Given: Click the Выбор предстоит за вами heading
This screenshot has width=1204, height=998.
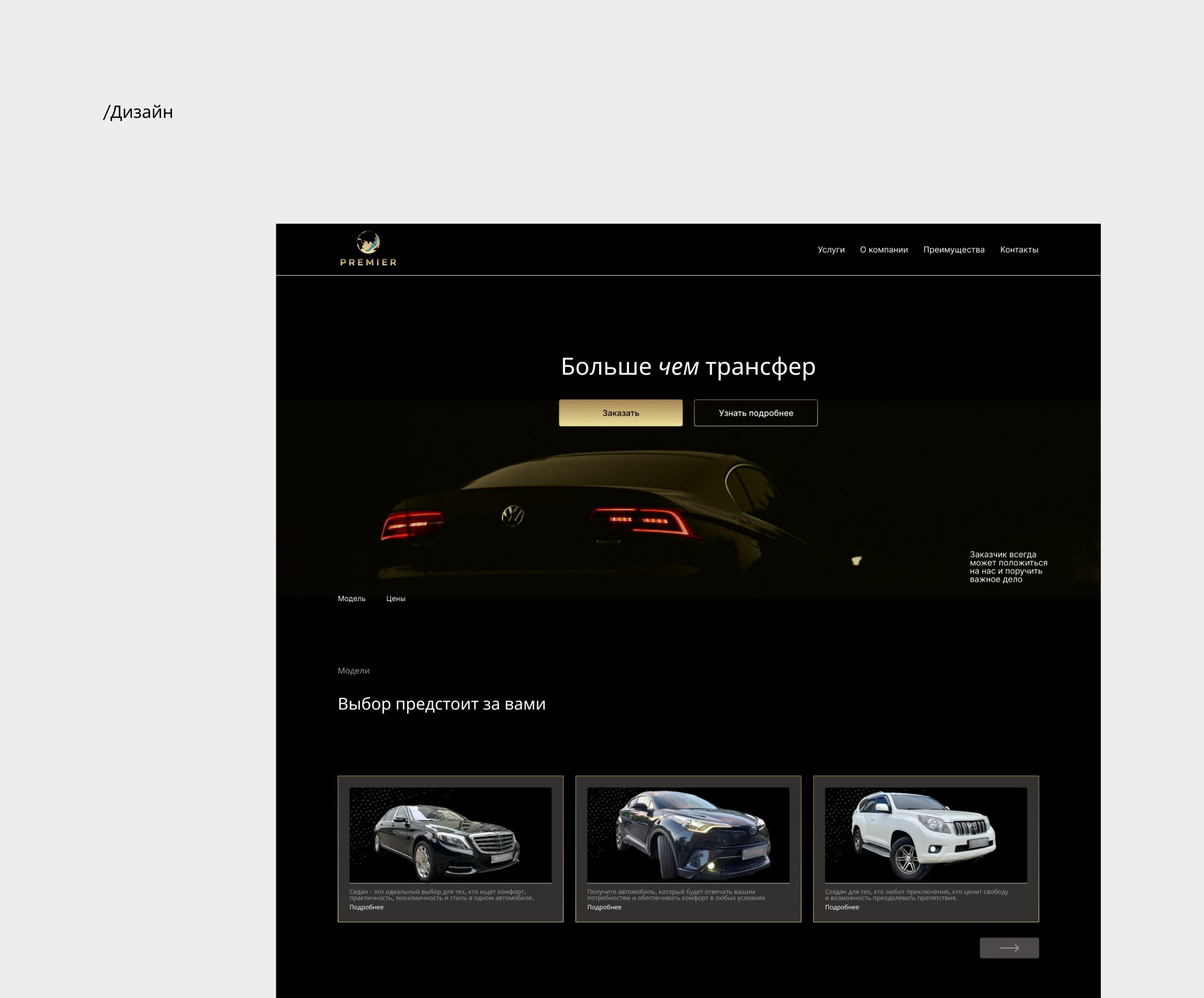Looking at the screenshot, I should (x=441, y=704).
